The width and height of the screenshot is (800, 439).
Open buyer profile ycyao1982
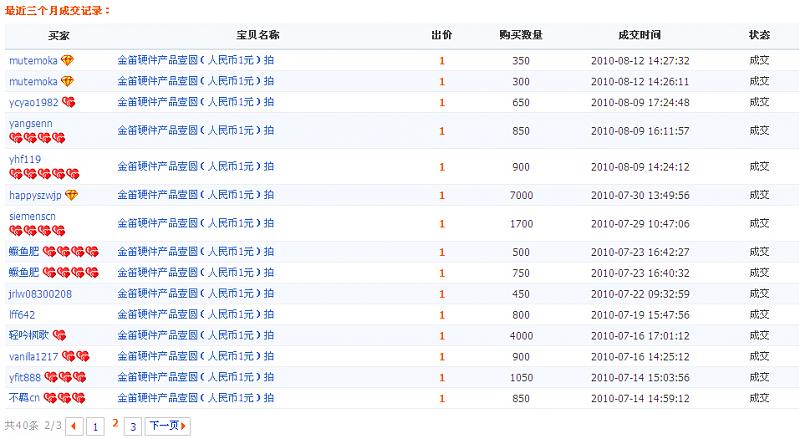pos(34,103)
